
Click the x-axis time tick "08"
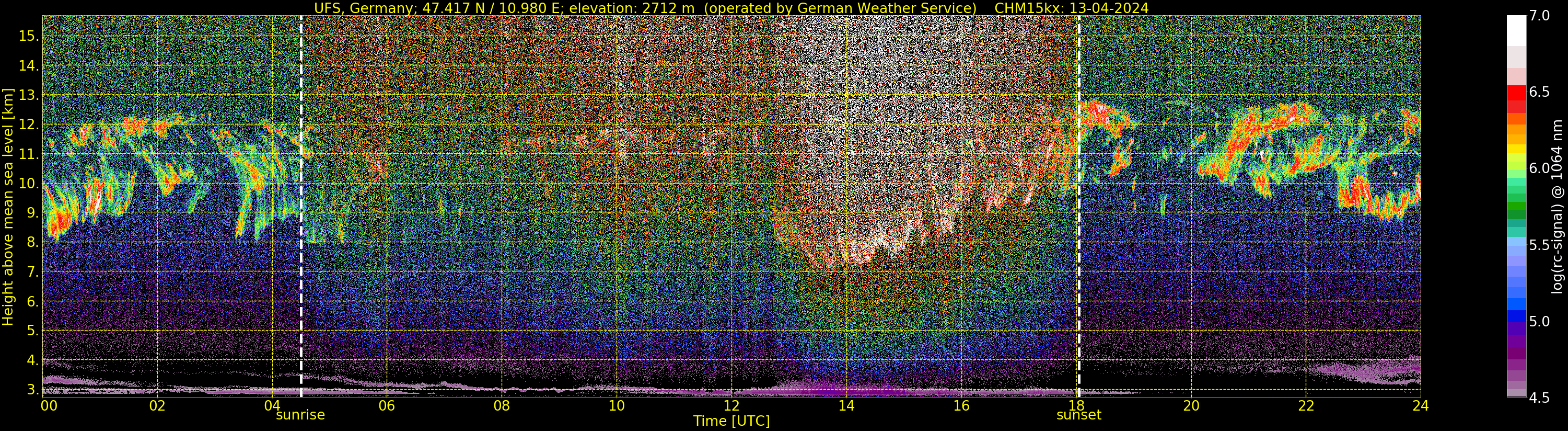click(x=502, y=405)
